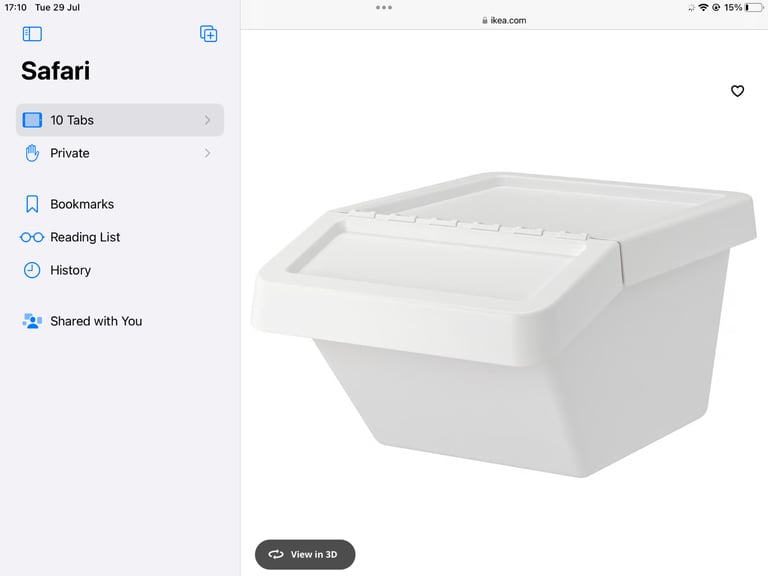Open the Reading List label
Image resolution: width=768 pixels, height=576 pixels.
85,237
